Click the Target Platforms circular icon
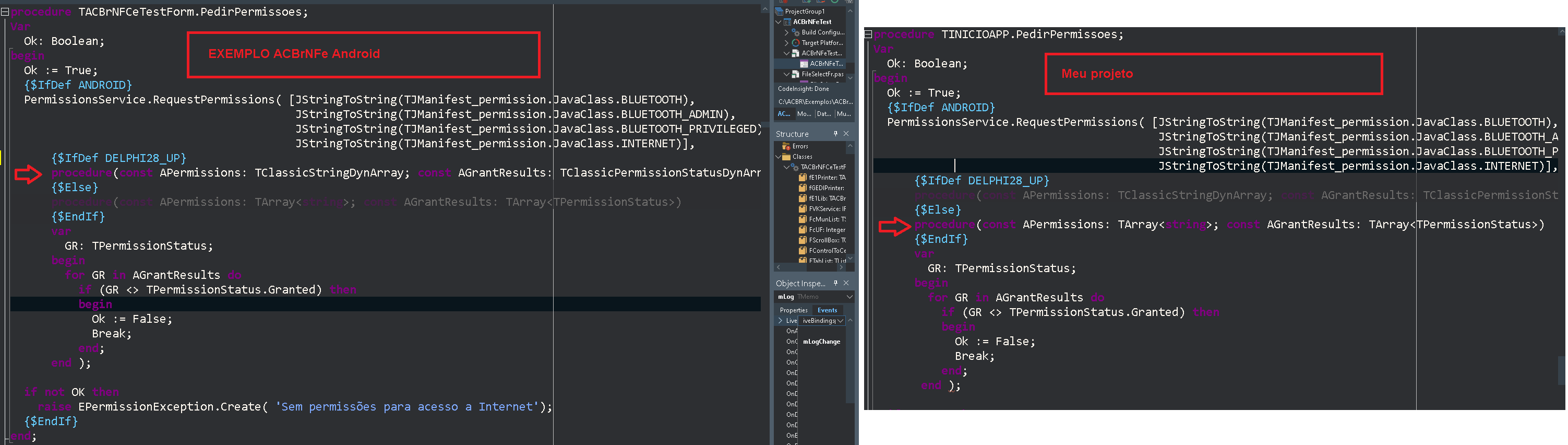The image size is (1568, 445). pos(795,43)
